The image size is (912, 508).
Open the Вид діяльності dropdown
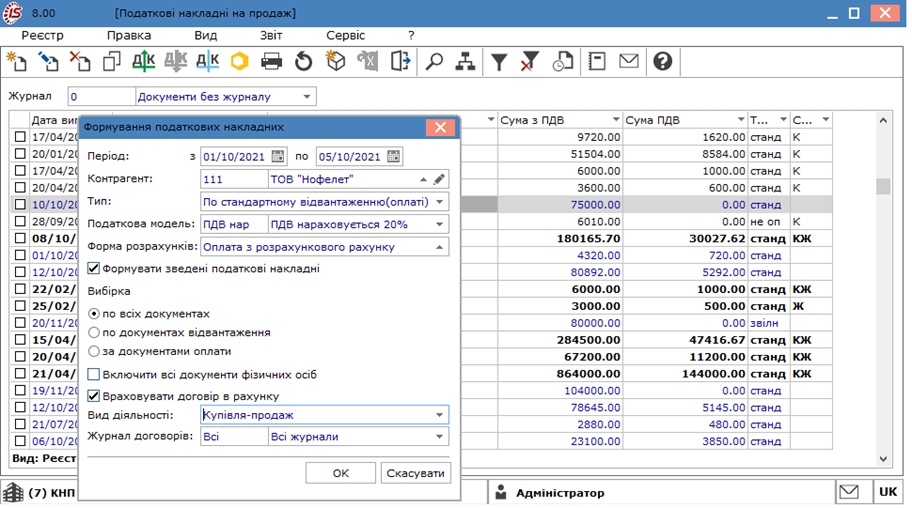440,415
